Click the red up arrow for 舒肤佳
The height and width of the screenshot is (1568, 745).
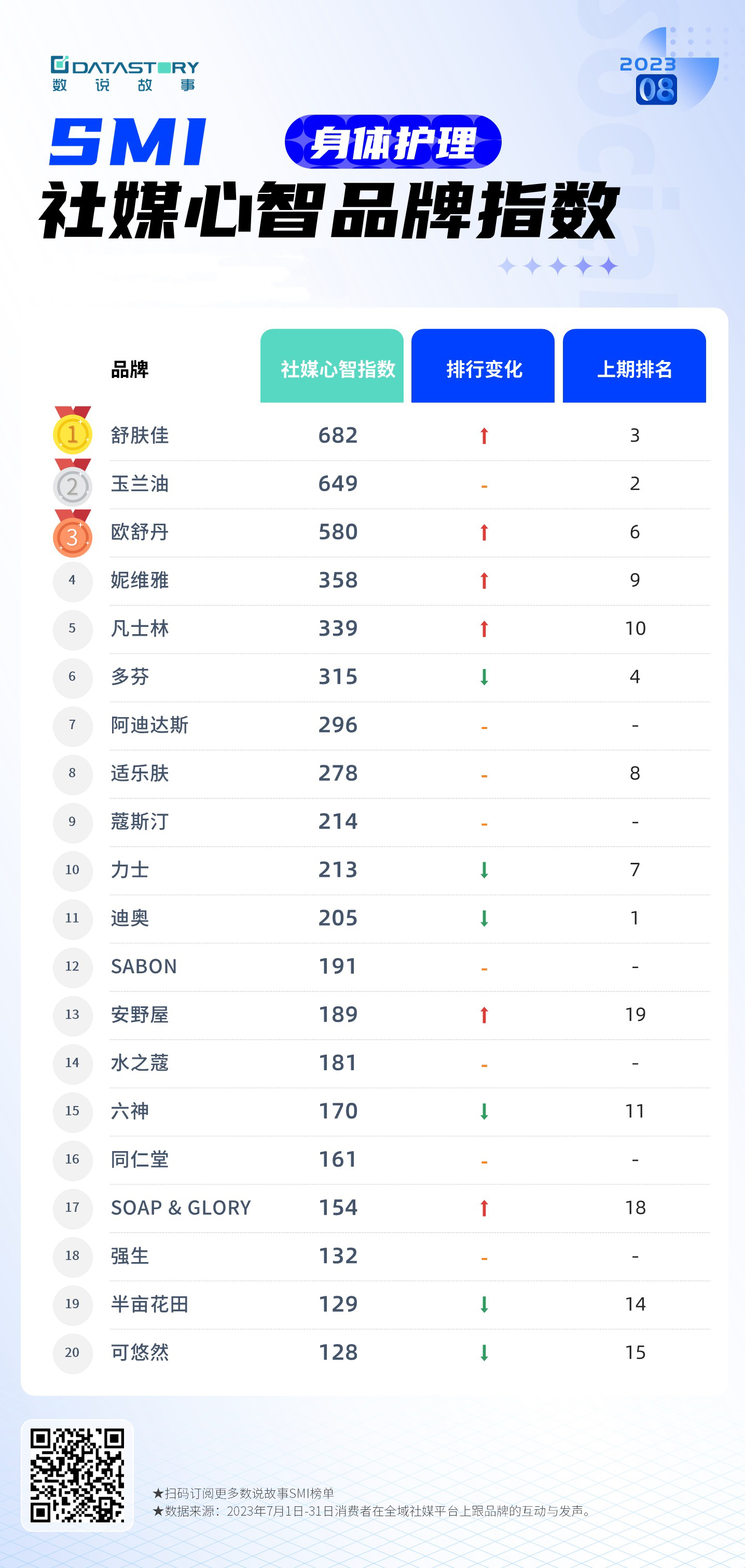pos(484,436)
